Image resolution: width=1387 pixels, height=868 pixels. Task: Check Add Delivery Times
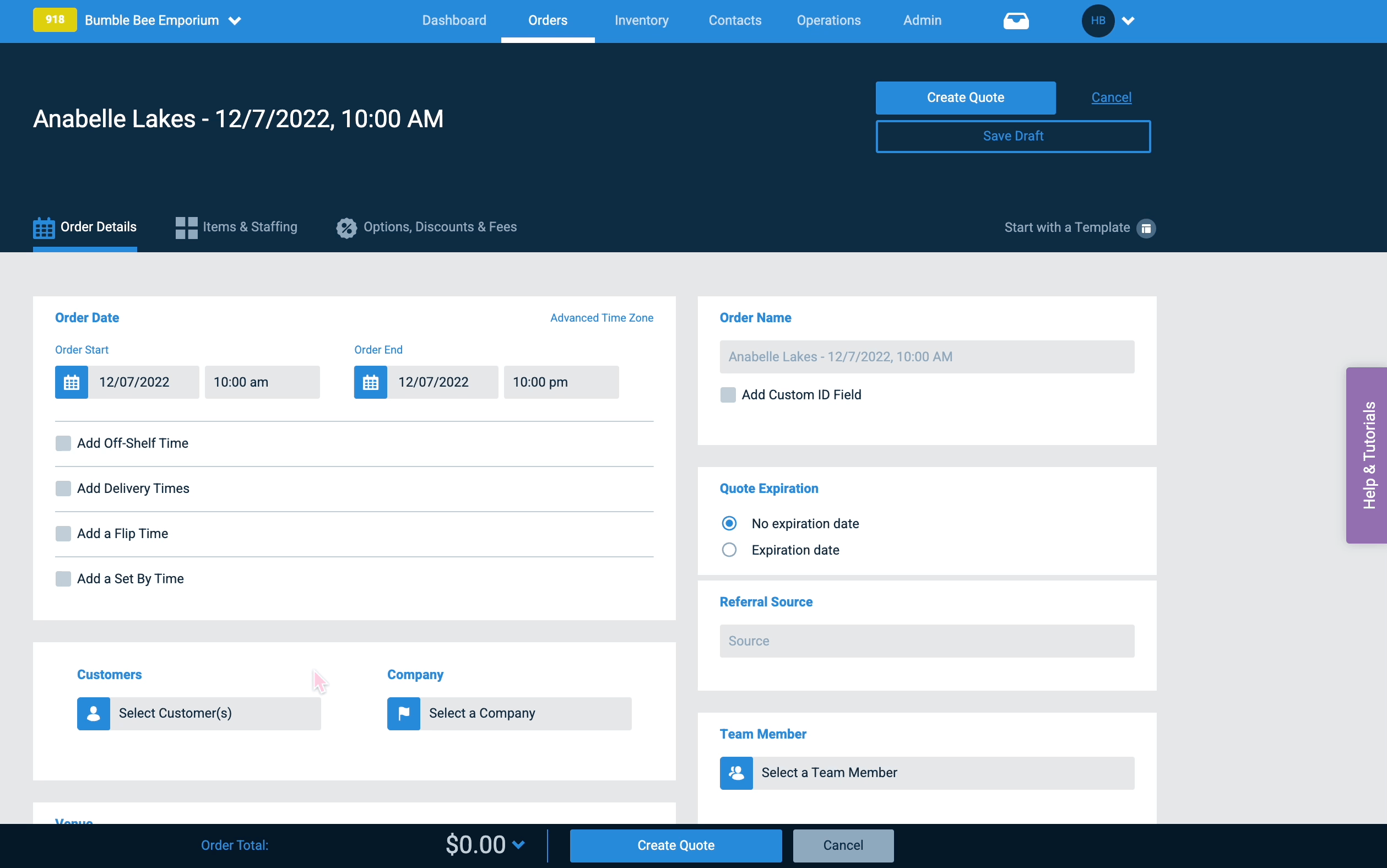(x=63, y=489)
